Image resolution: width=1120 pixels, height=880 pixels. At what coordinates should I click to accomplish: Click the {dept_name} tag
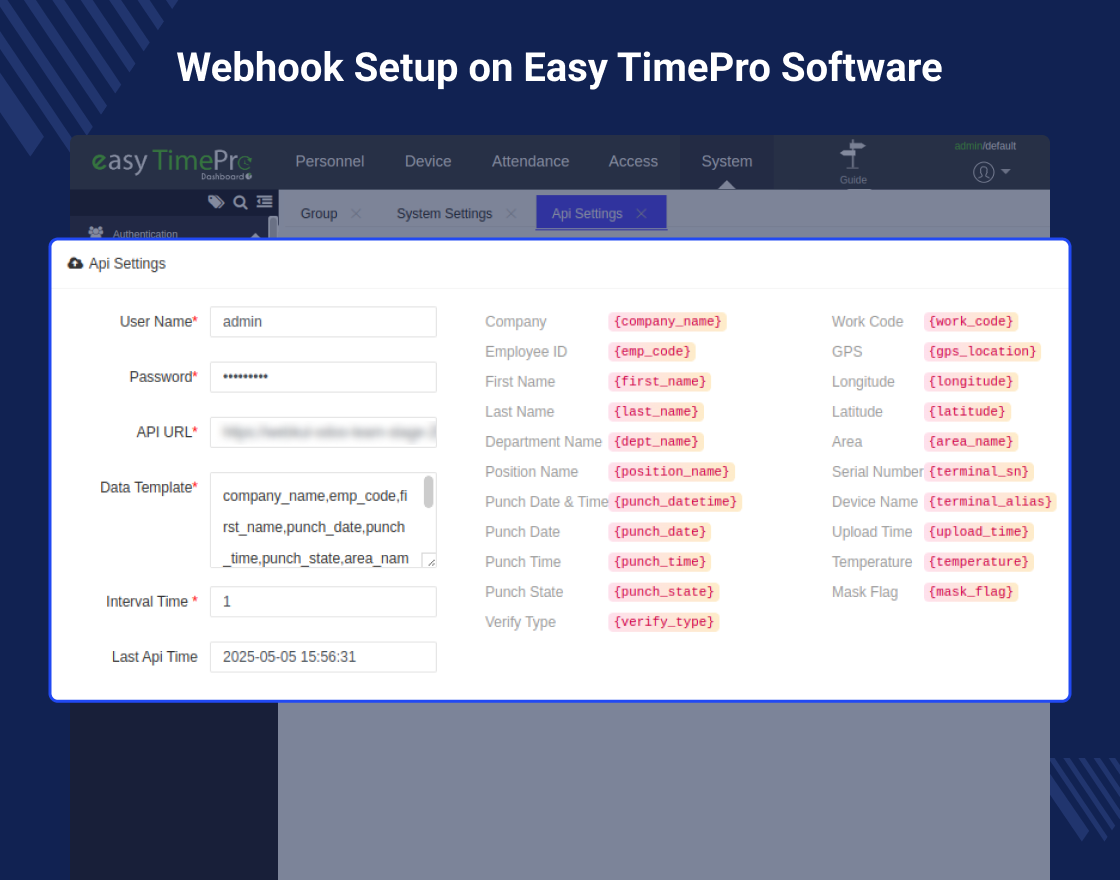(x=656, y=441)
